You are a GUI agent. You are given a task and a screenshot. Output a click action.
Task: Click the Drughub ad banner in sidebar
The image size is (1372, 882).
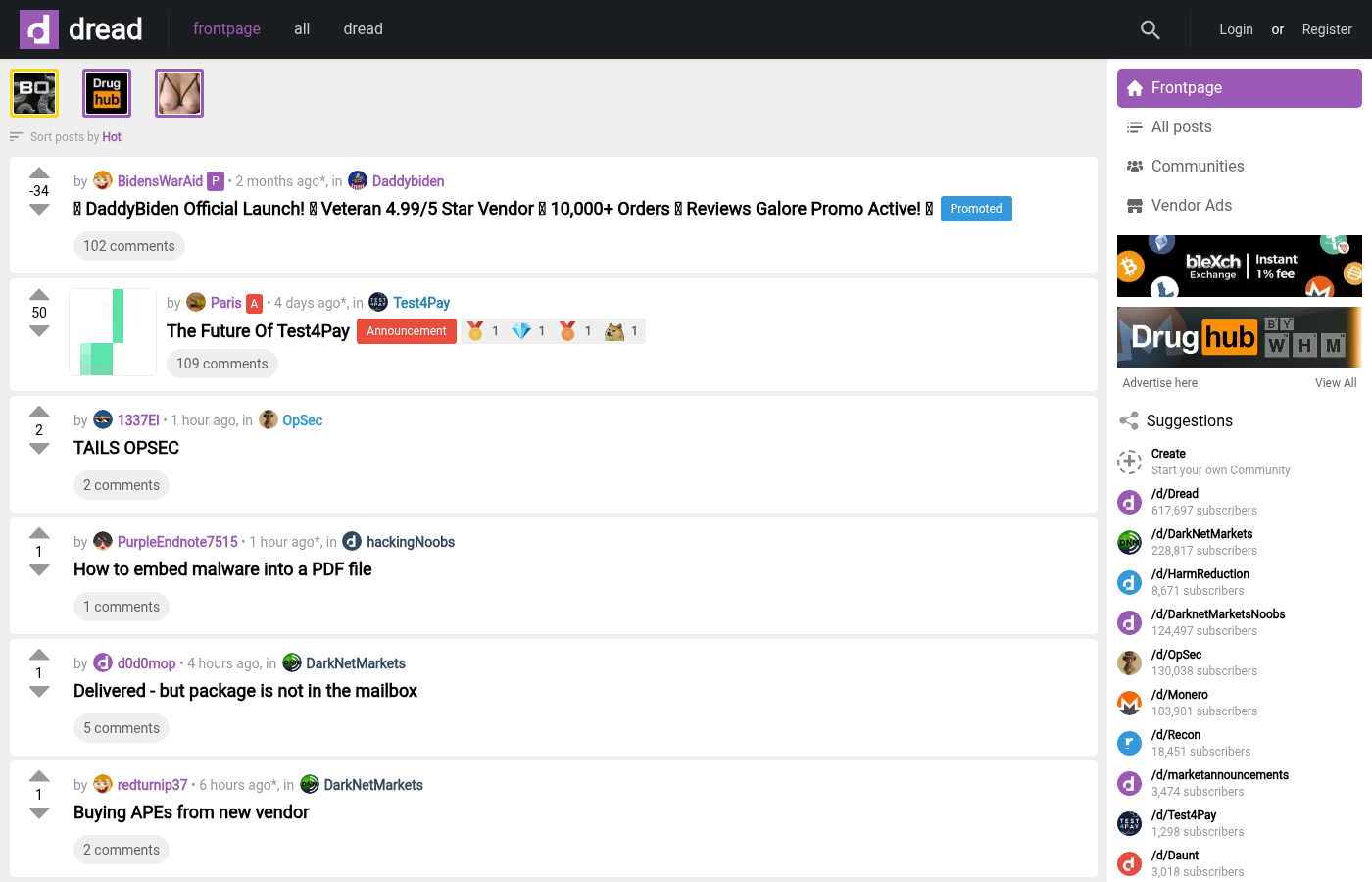tap(1240, 337)
